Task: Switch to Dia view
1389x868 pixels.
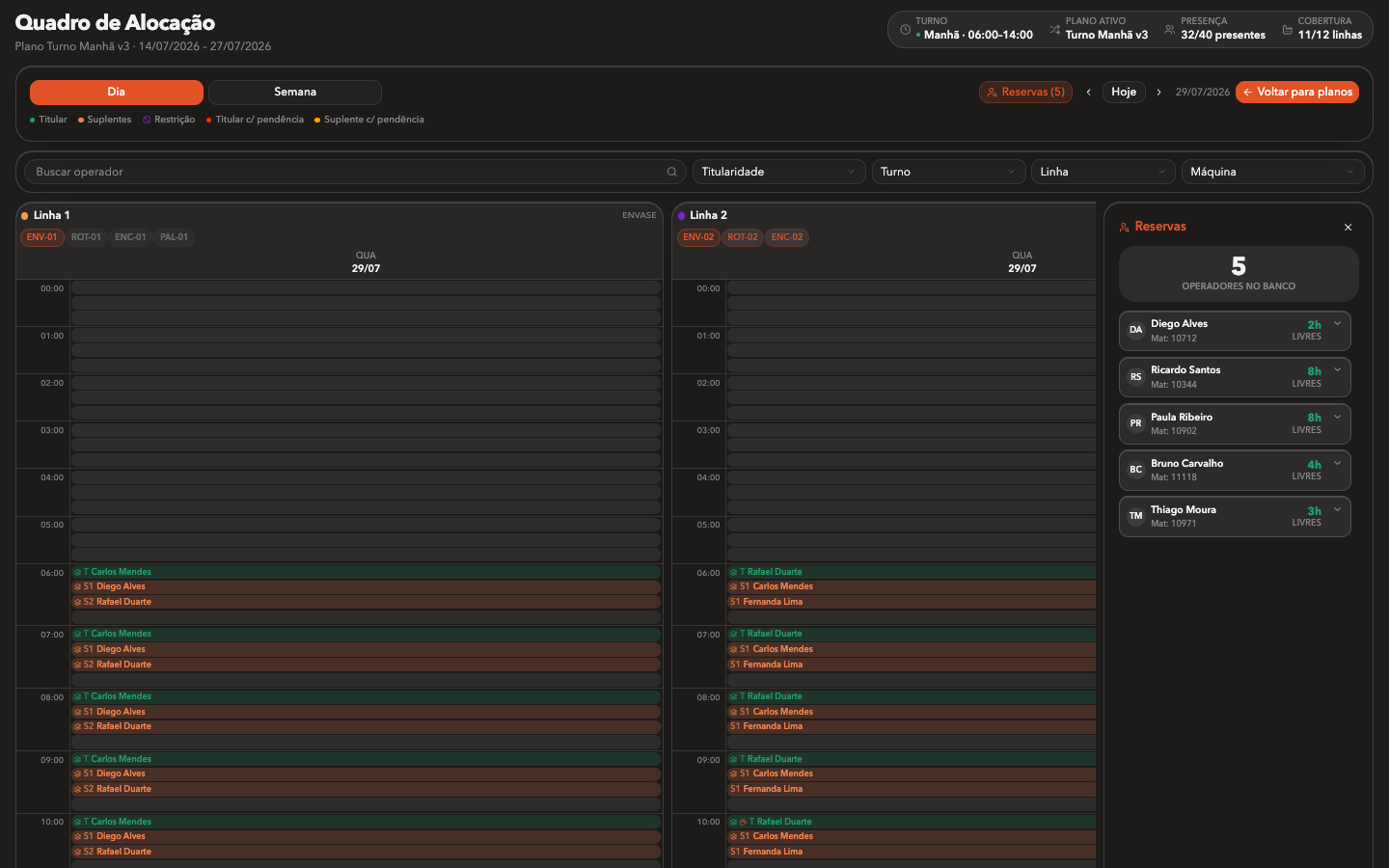Action: point(117,93)
